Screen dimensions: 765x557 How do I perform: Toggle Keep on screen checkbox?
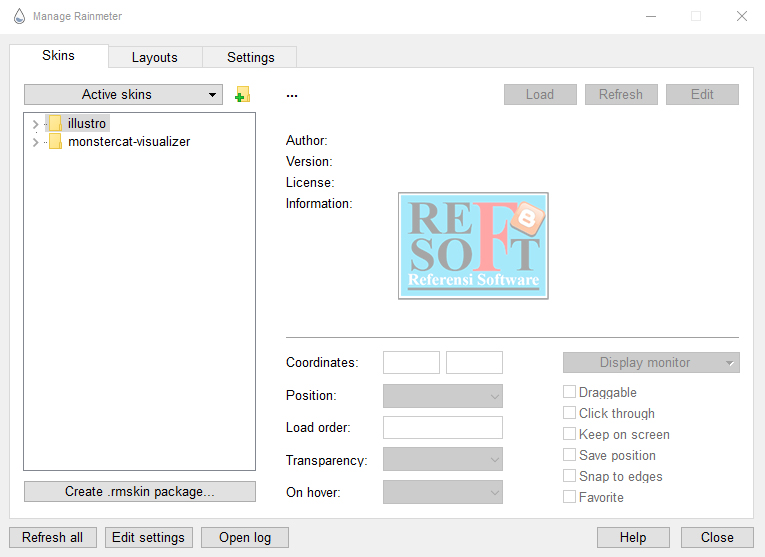pyautogui.click(x=569, y=434)
